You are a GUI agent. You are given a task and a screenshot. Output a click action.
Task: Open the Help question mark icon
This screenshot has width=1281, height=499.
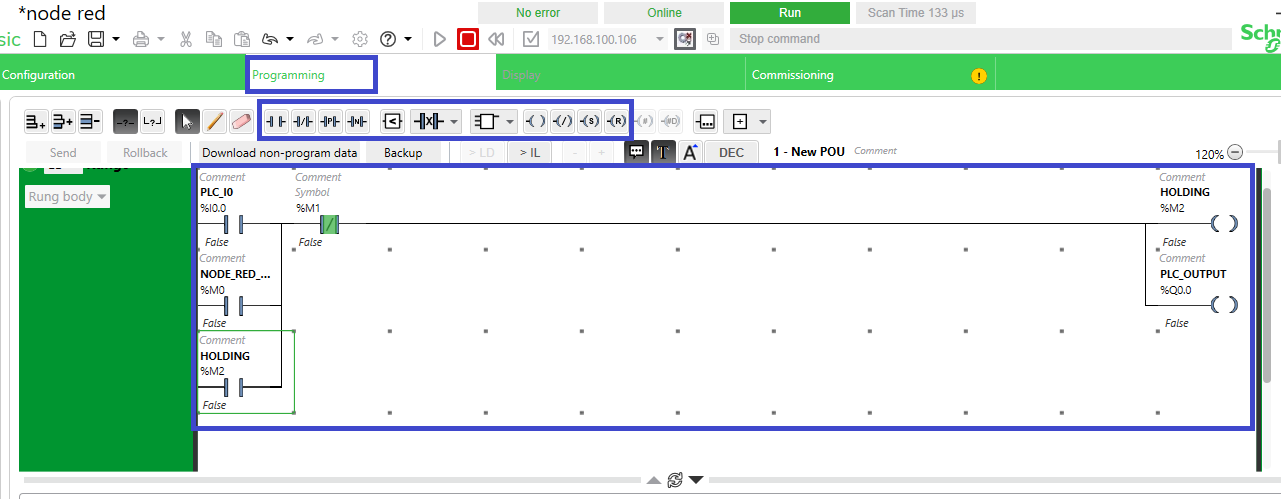tap(388, 39)
